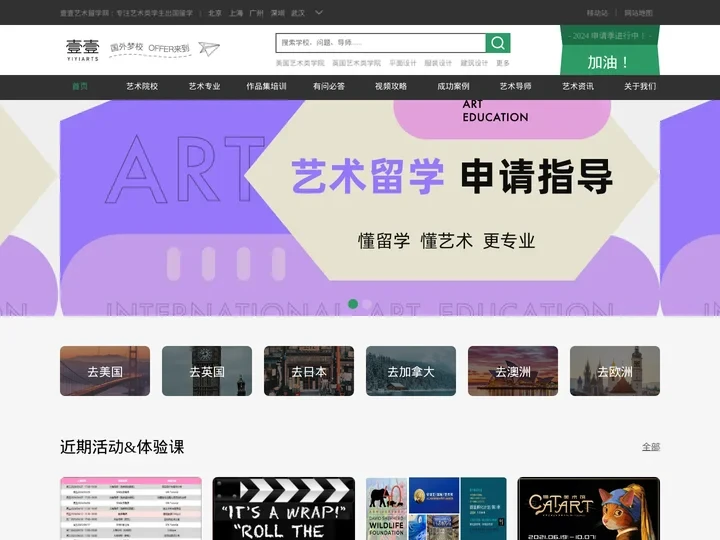Open the 移动站 link
This screenshot has width=720, height=540.
(597, 13)
